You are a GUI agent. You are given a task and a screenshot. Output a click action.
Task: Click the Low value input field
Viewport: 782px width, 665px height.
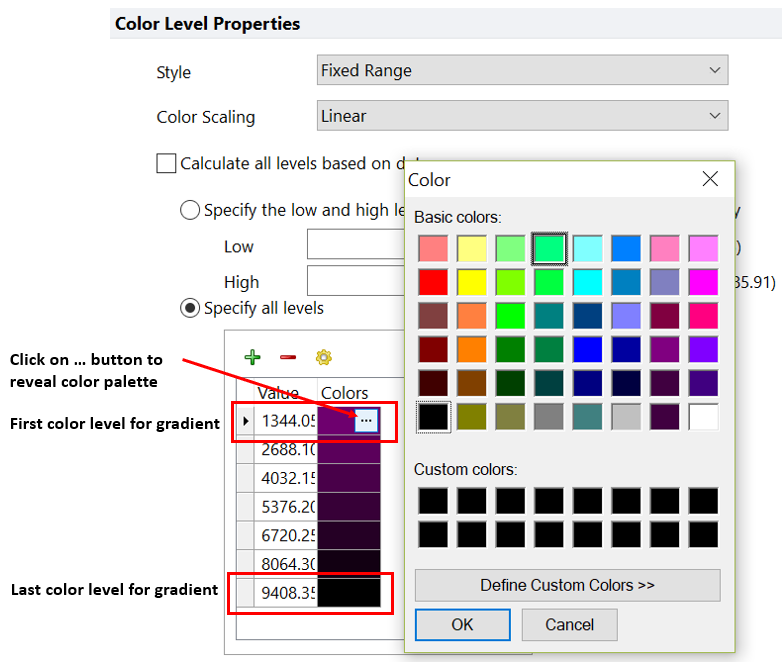[355, 246]
